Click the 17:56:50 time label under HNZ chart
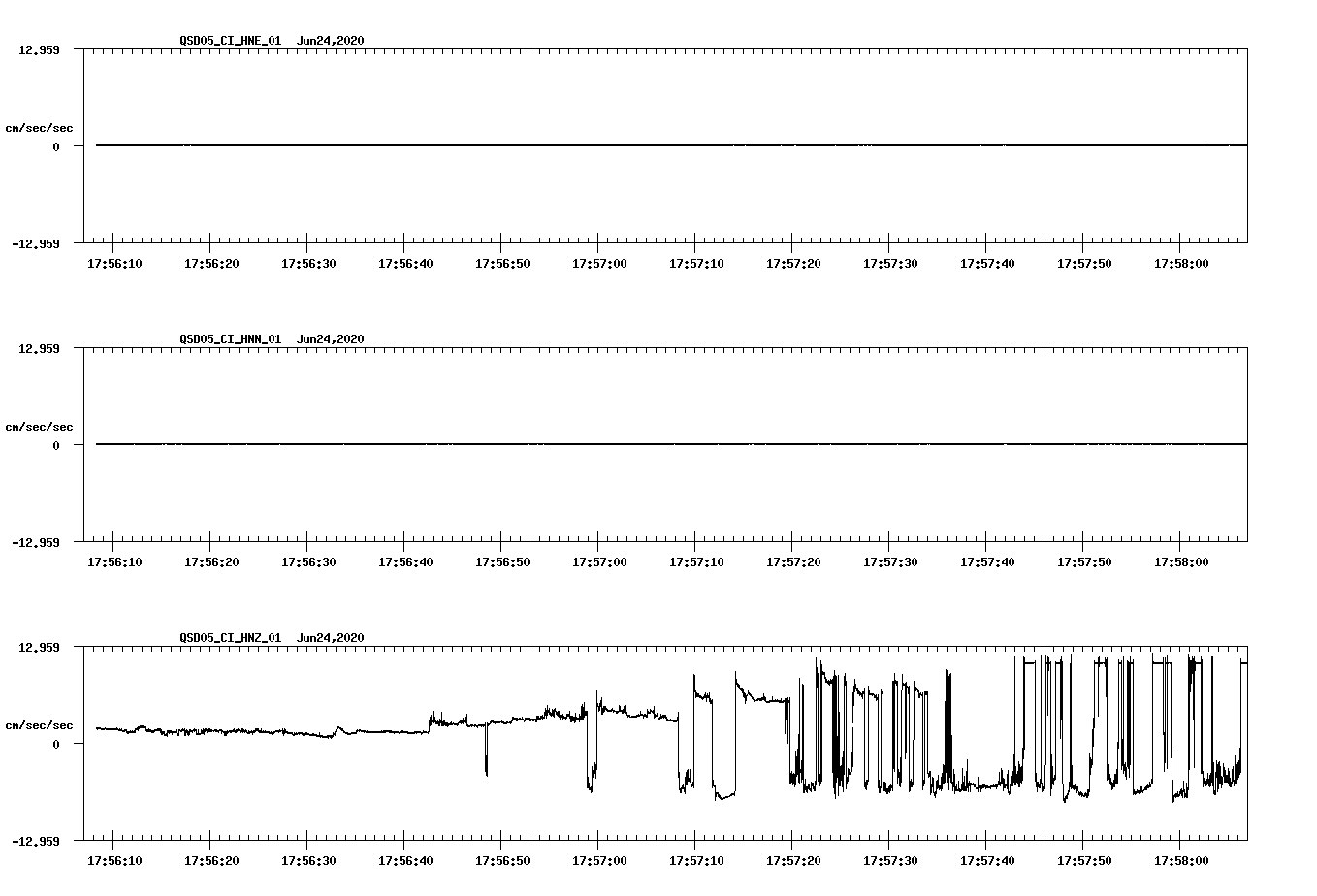The height and width of the screenshot is (896, 1317). [502, 860]
